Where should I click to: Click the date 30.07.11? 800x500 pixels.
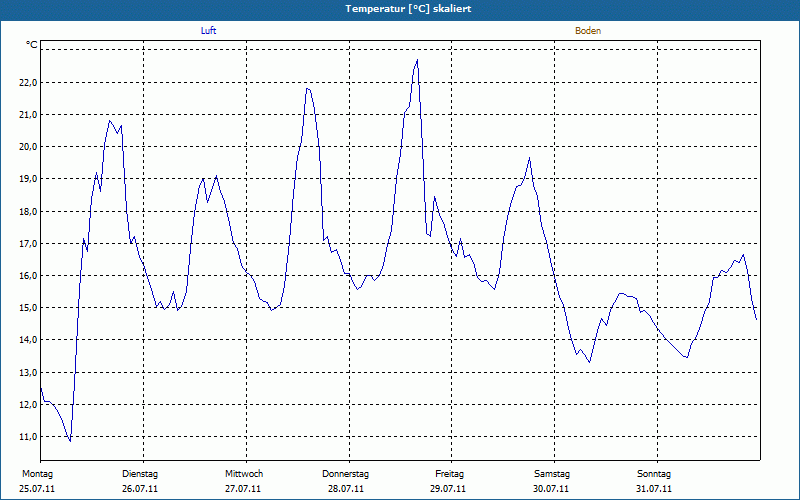point(551,489)
